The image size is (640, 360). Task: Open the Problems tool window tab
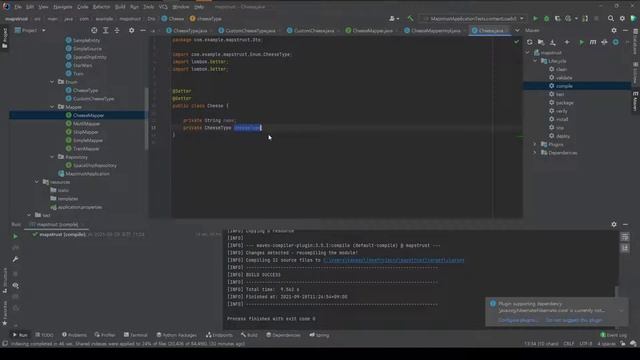click(x=74, y=335)
